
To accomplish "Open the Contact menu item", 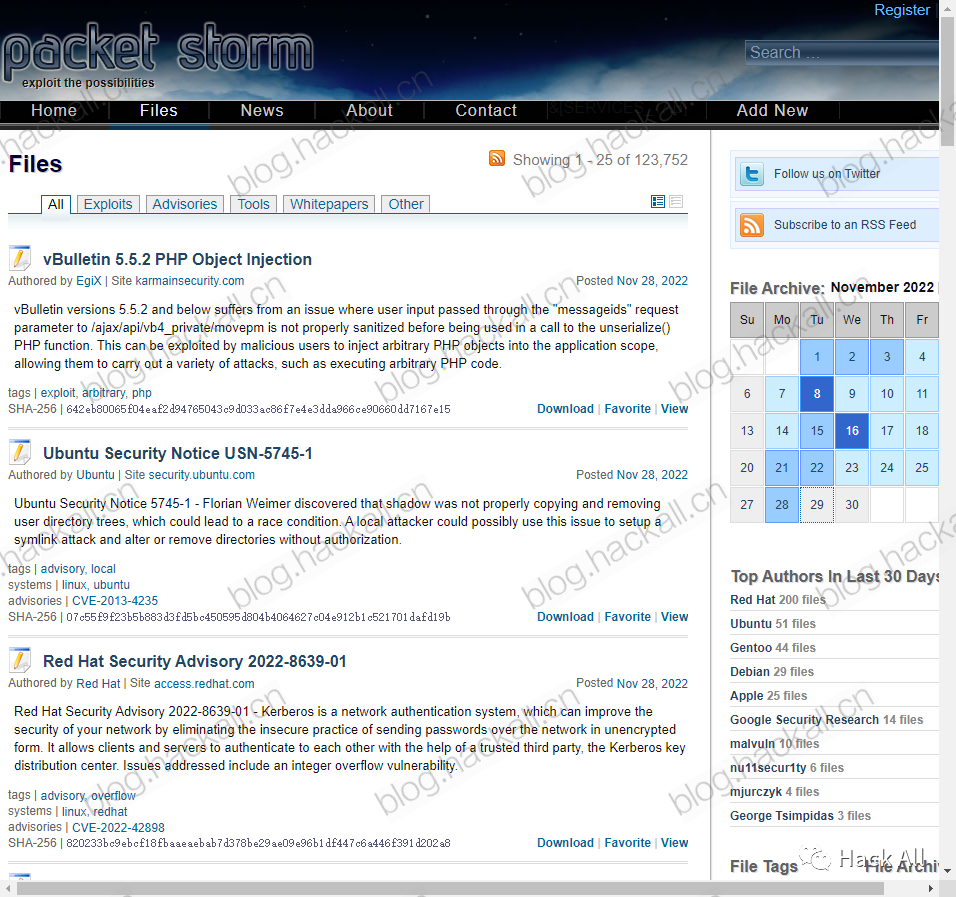I will [x=486, y=110].
